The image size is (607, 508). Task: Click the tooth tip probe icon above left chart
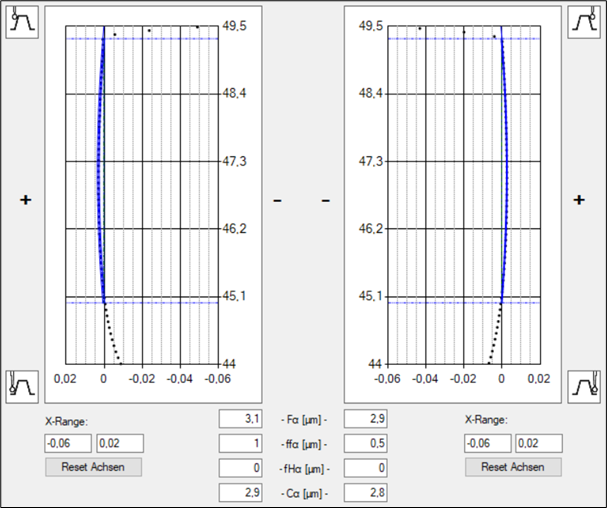tap(21, 22)
